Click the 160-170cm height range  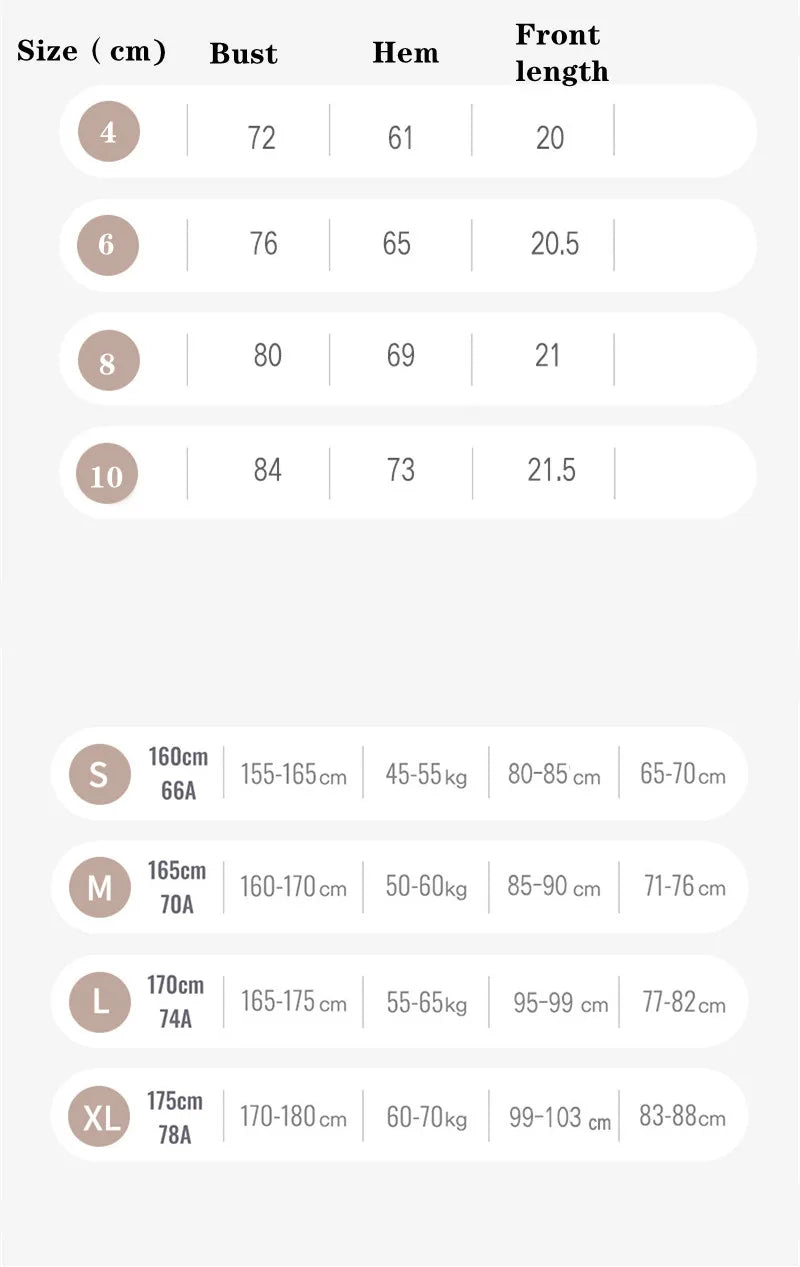point(293,887)
